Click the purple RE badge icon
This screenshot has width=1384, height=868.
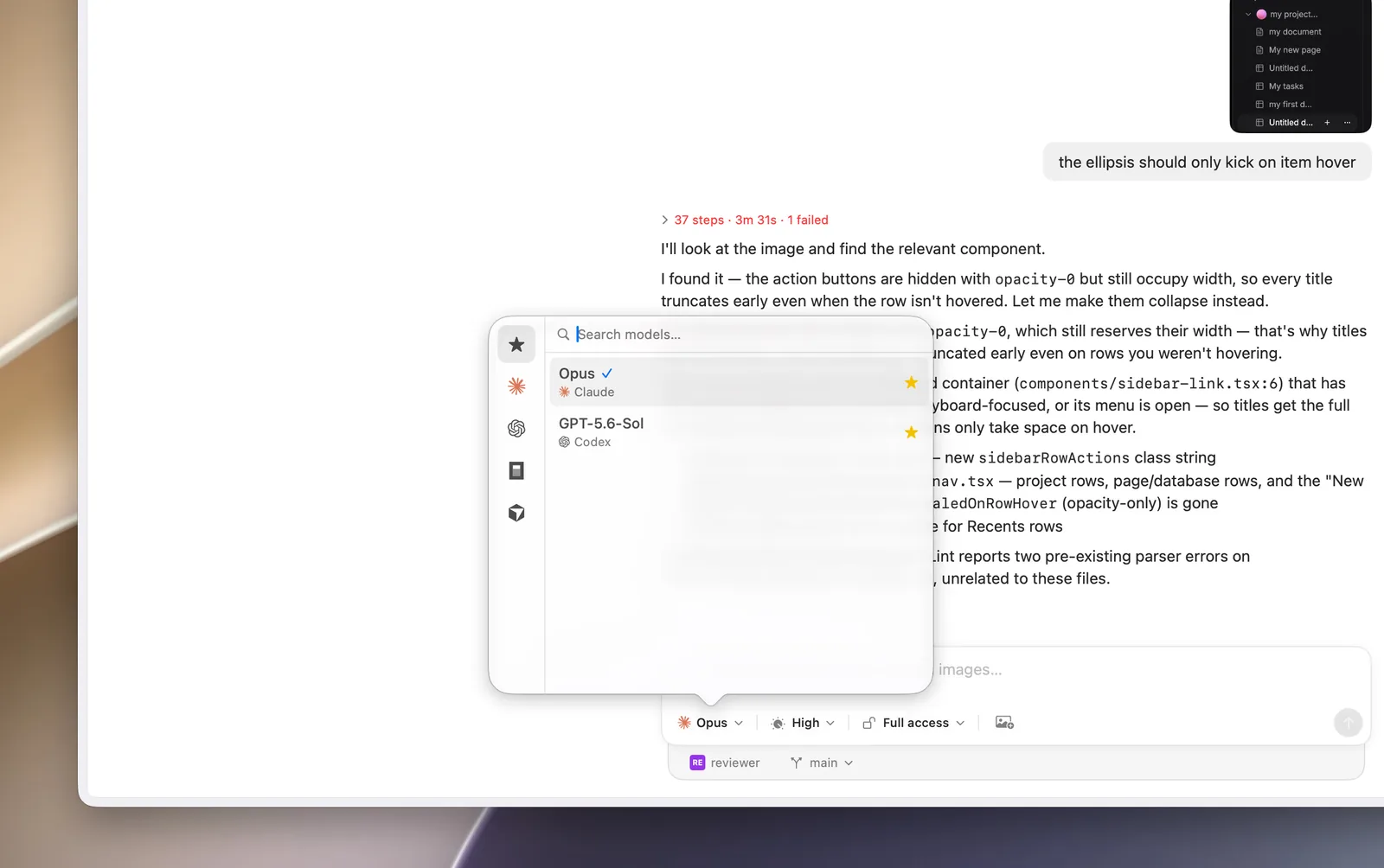tap(697, 763)
